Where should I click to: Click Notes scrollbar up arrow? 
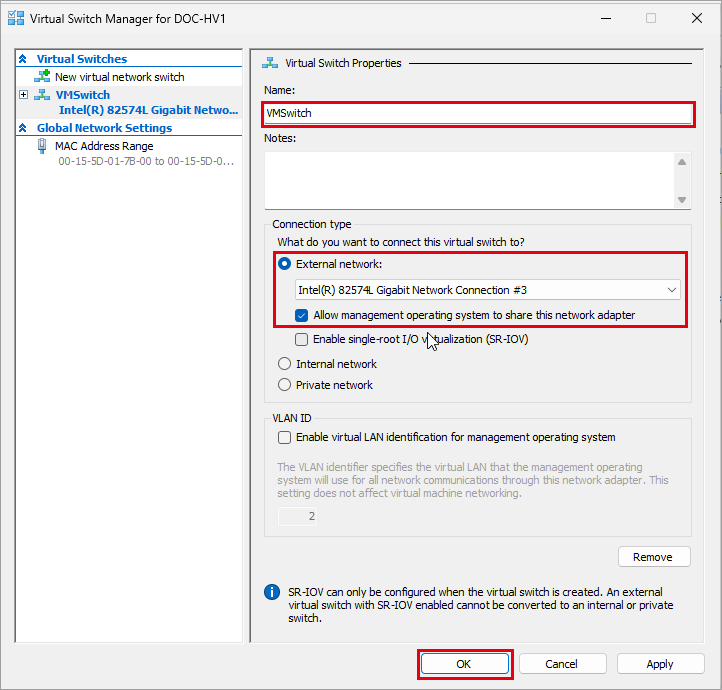(x=682, y=162)
